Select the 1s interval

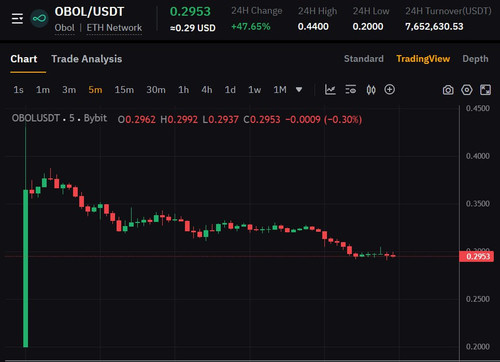coord(18,90)
